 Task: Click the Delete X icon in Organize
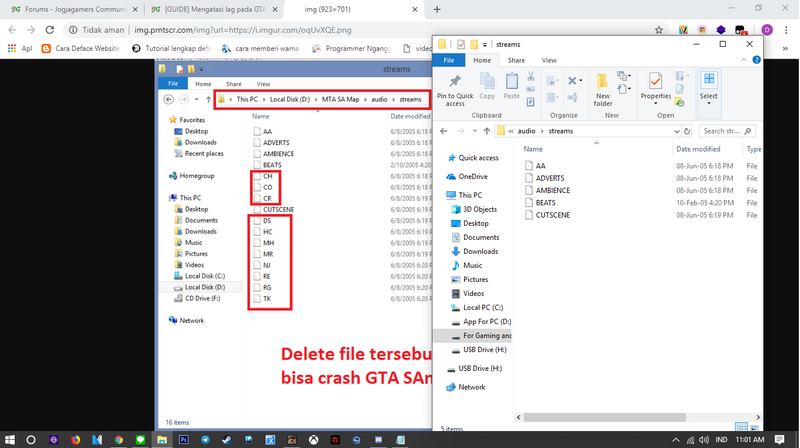(572, 81)
